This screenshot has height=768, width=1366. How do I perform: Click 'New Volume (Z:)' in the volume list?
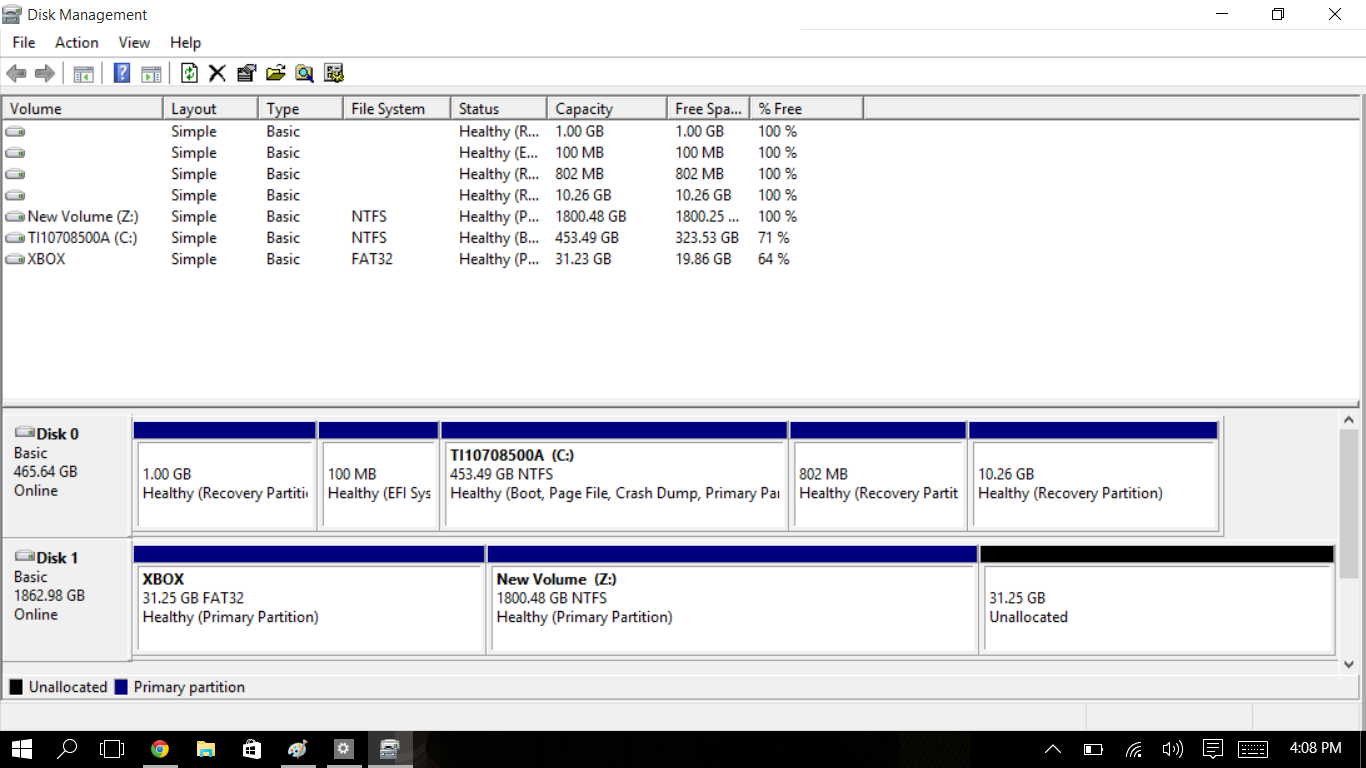(83, 216)
